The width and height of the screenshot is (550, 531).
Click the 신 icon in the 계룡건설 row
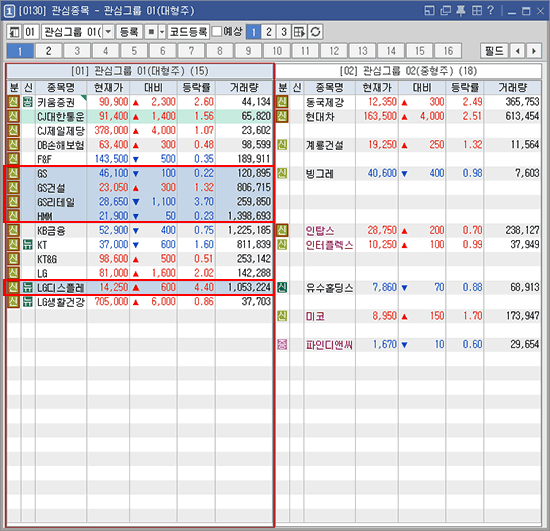click(x=282, y=144)
